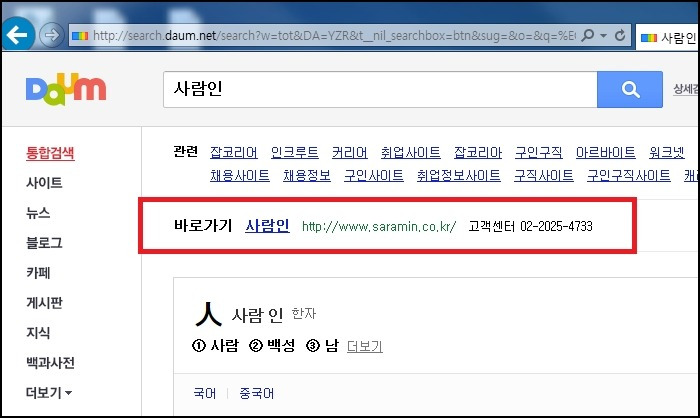This screenshot has width=700, height=418.
Task: Open related search 커리어
Action: coord(350,153)
